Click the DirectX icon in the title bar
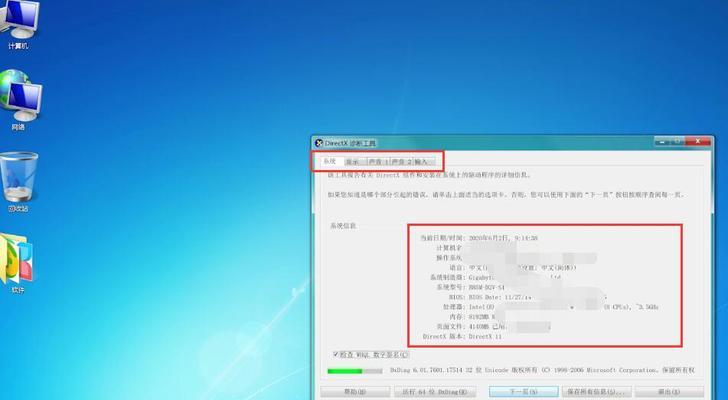The image size is (728, 400). 319,143
